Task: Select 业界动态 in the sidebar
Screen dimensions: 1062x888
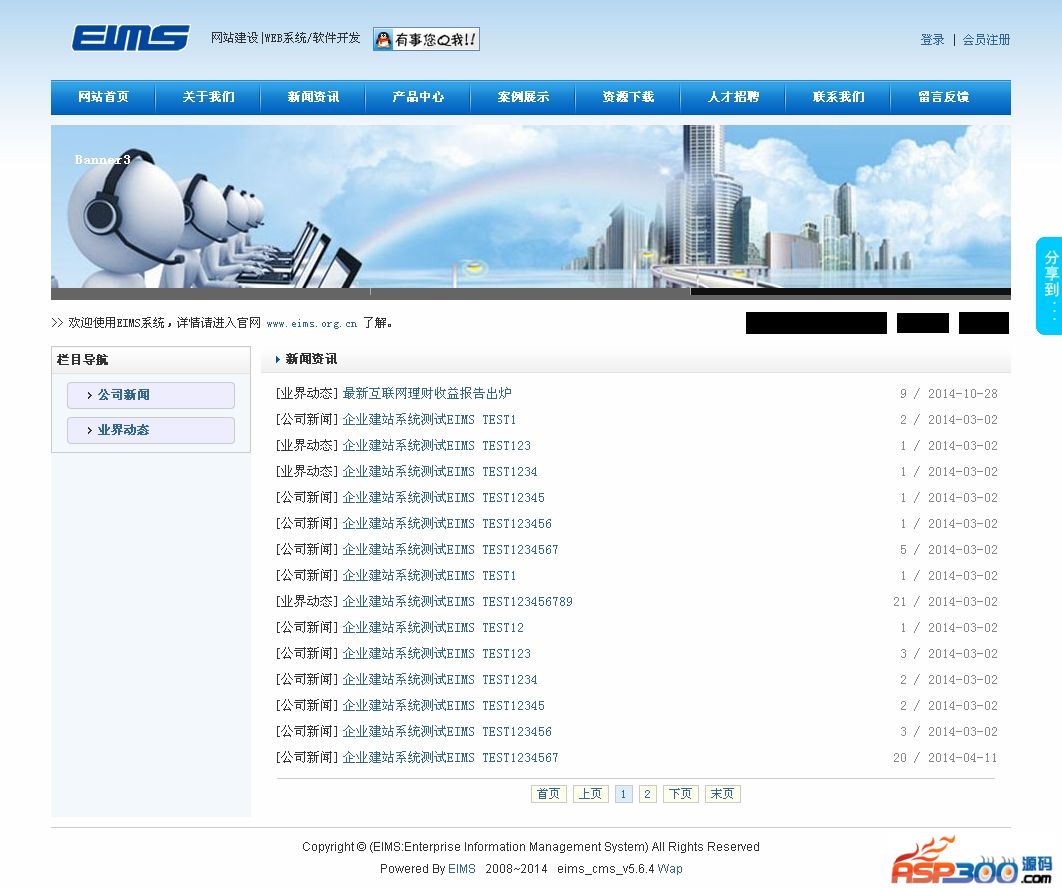Action: (x=151, y=430)
